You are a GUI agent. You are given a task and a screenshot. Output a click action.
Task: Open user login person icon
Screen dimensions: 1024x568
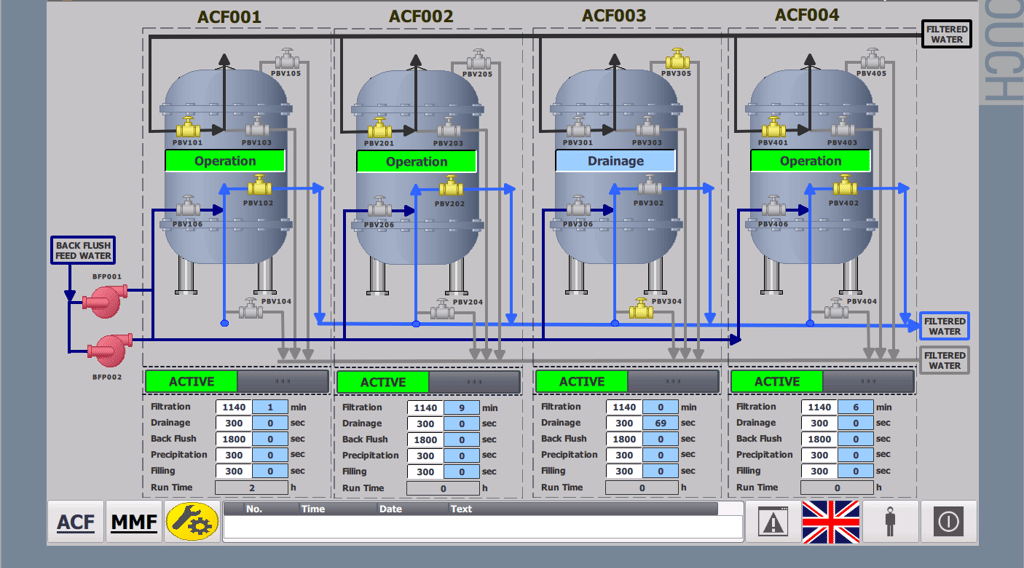click(889, 522)
